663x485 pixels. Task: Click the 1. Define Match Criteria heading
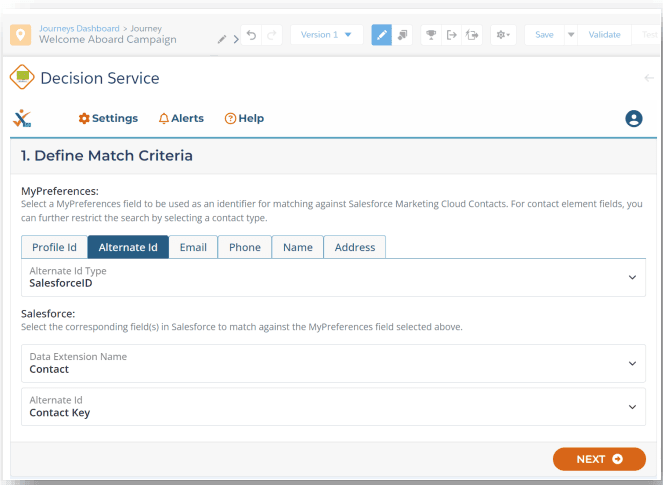pos(107,156)
